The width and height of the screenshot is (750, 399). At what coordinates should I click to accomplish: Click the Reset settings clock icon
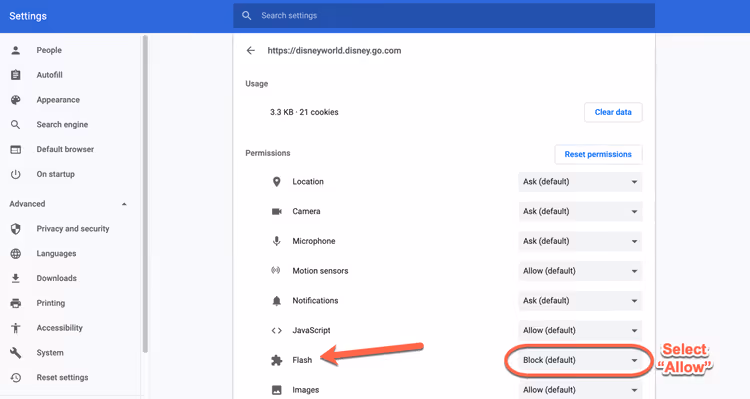16,378
